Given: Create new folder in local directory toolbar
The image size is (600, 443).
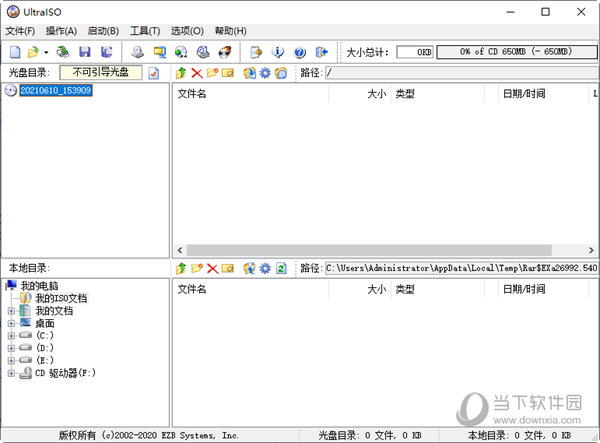Looking at the screenshot, I should [197, 268].
